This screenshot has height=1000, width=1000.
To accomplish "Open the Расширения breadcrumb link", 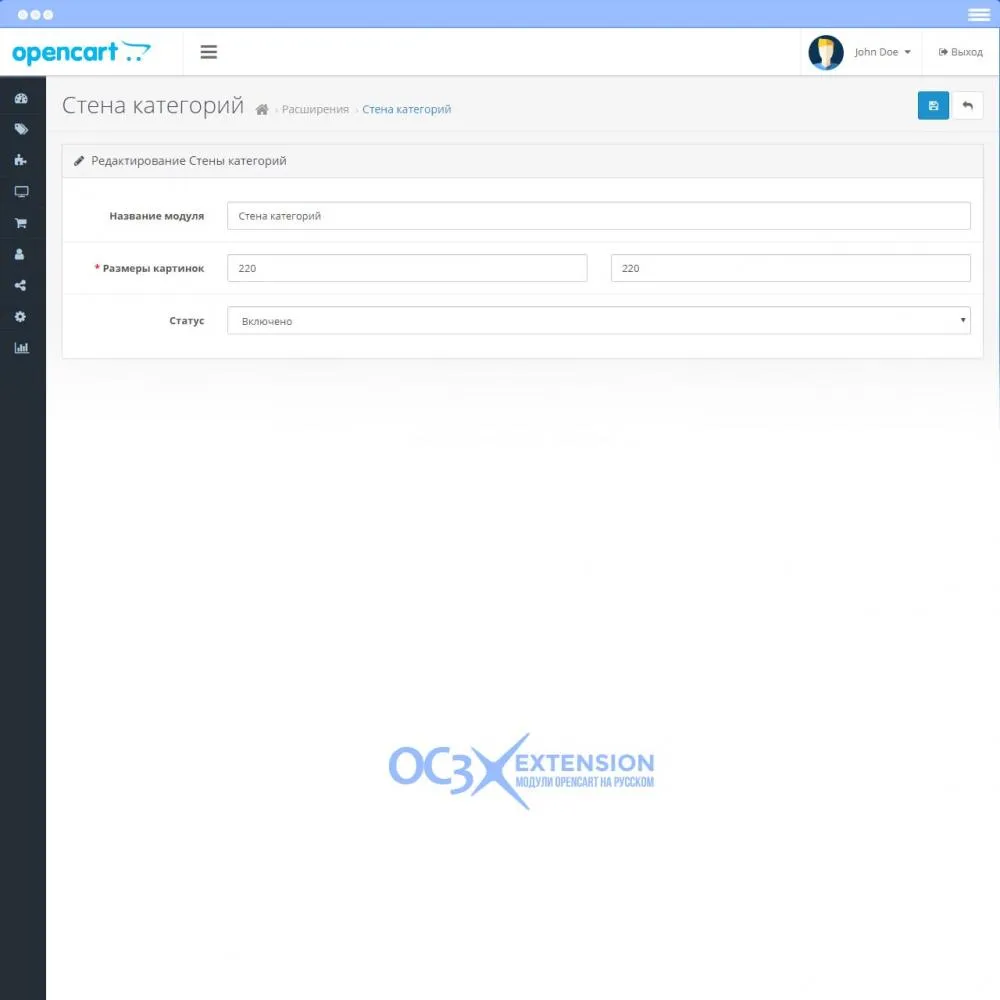I will point(315,110).
